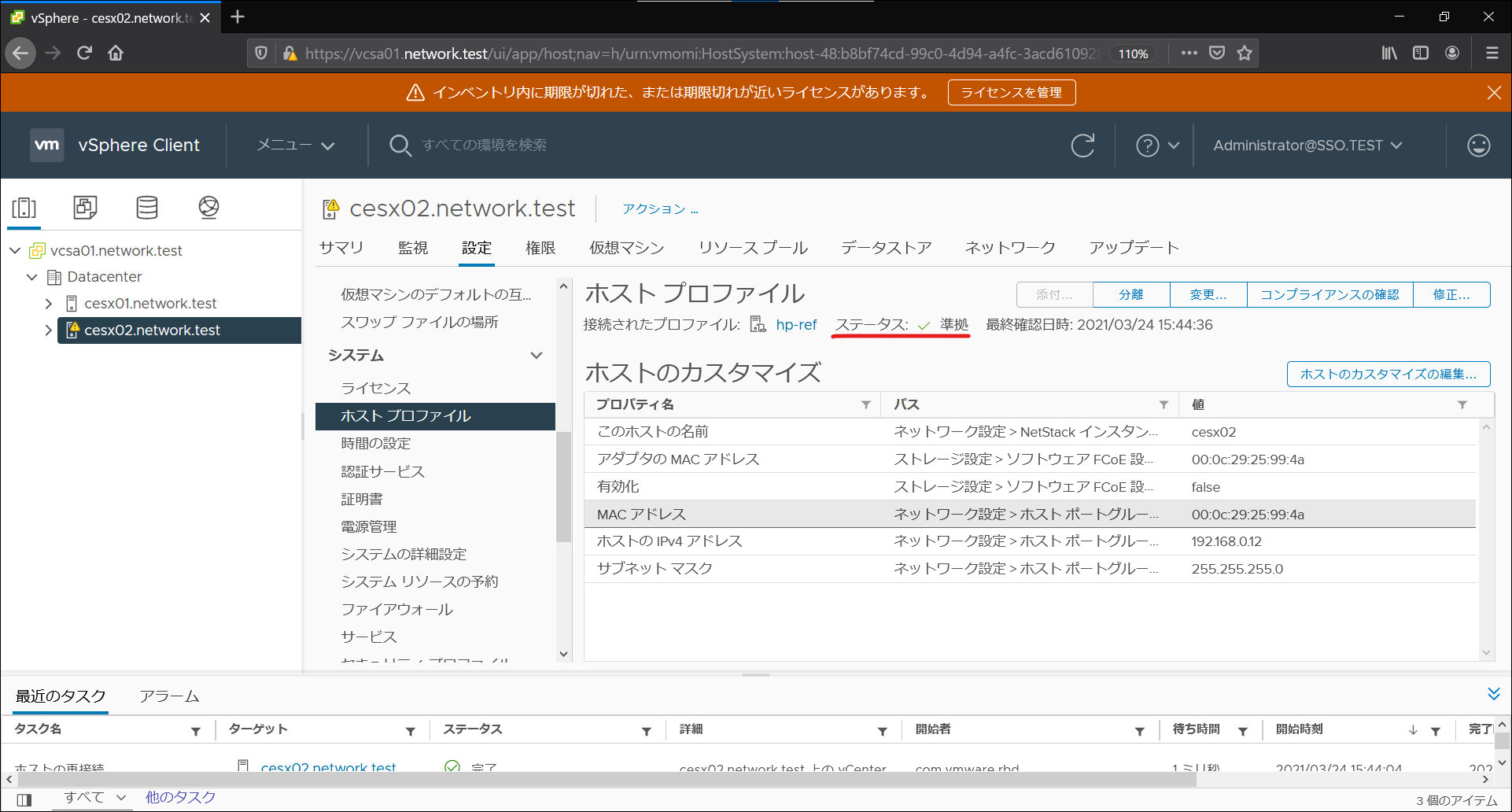1512x812 pixels.
Task: Click the 変更... button
Action: pos(1208,295)
